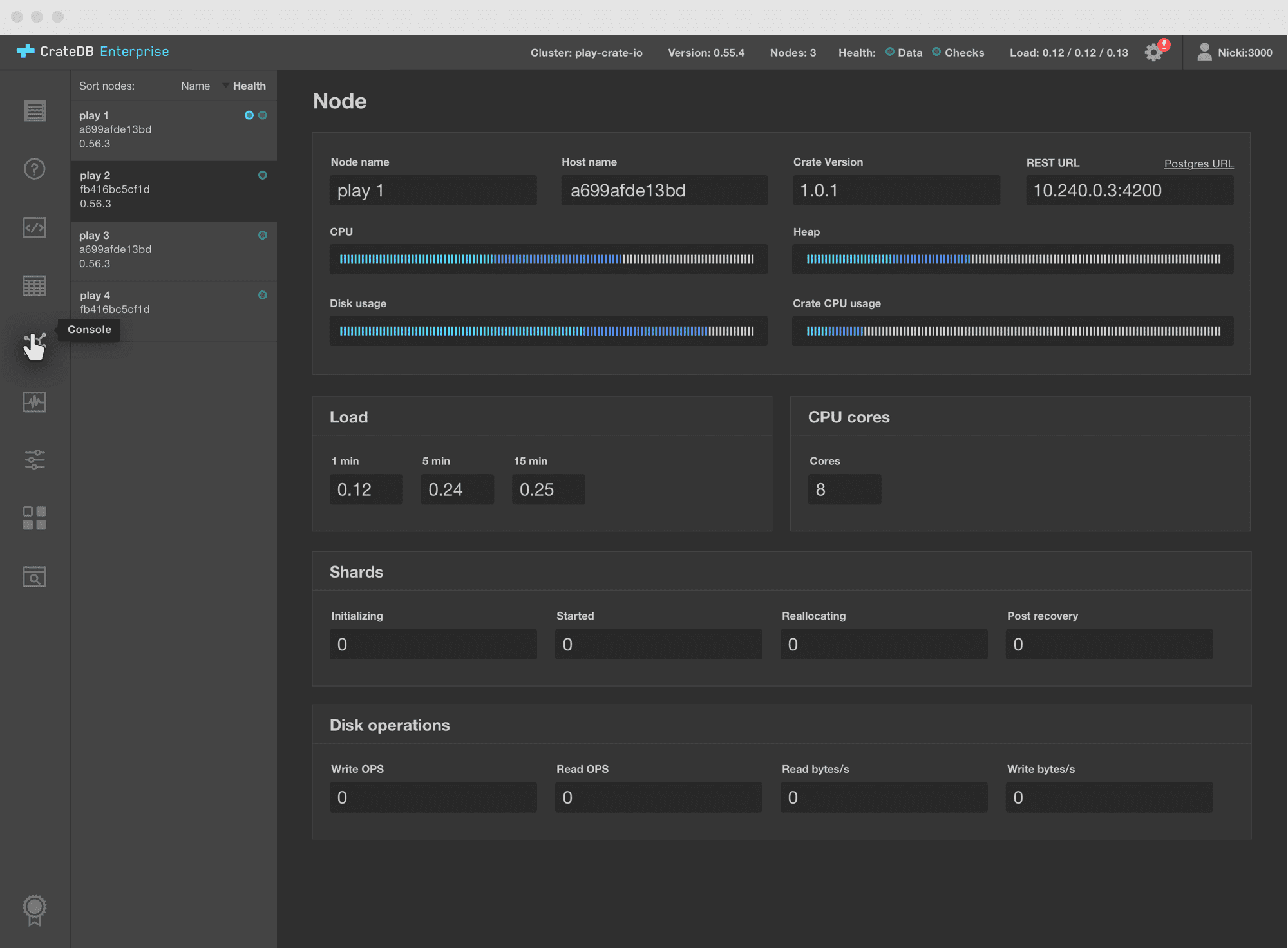The width and height of the screenshot is (1288, 948).
Task: Open the Nicki:3000 user menu
Action: 1235,53
